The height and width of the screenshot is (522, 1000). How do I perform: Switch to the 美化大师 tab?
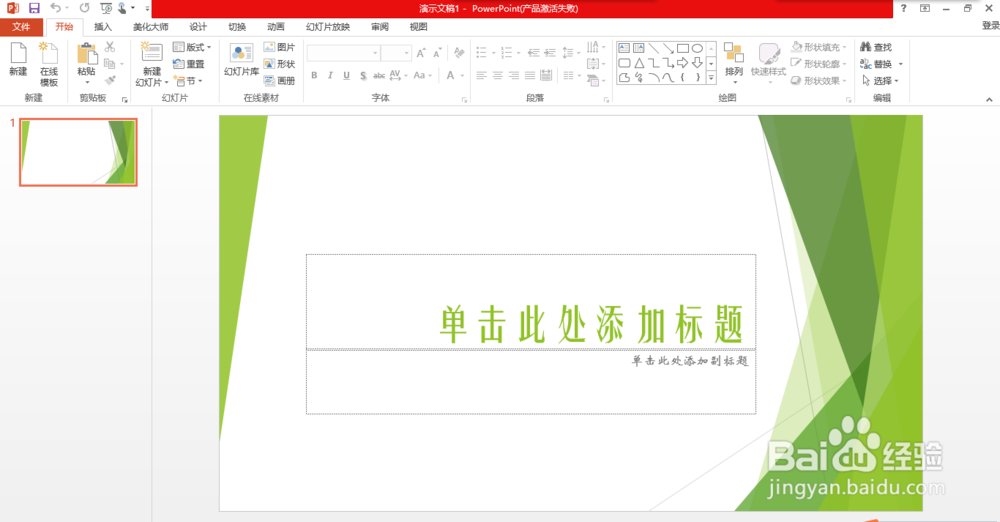(151, 27)
